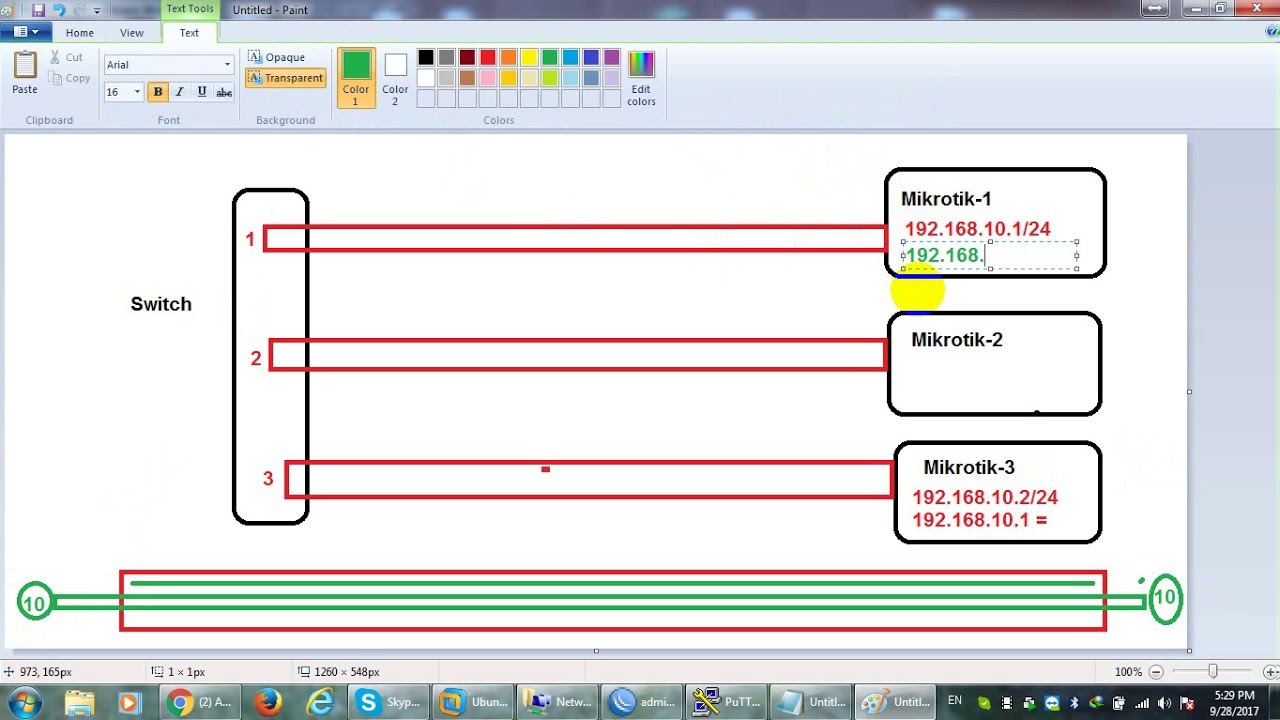Viewport: 1280px width, 720px height.
Task: Click the taskbar clock showing 5:29 PM
Action: click(1234, 703)
